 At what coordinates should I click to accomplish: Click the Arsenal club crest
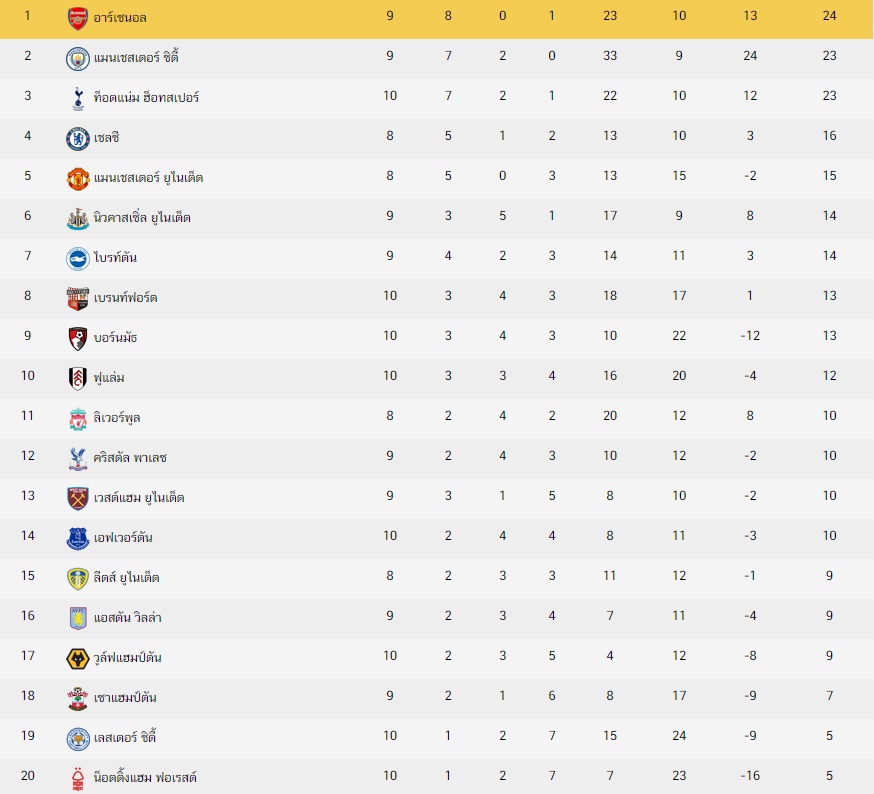(x=77, y=18)
